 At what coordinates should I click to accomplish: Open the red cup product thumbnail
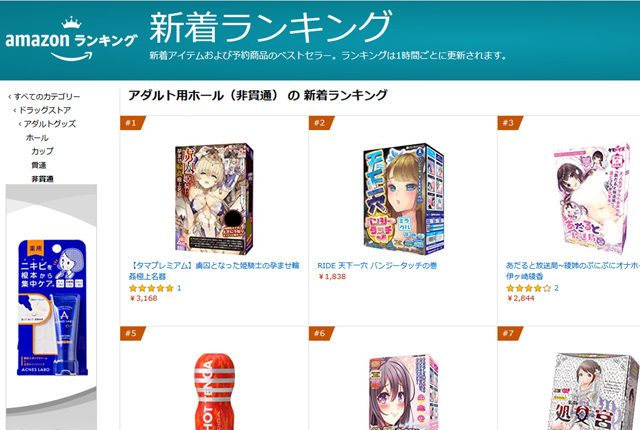coord(214,392)
